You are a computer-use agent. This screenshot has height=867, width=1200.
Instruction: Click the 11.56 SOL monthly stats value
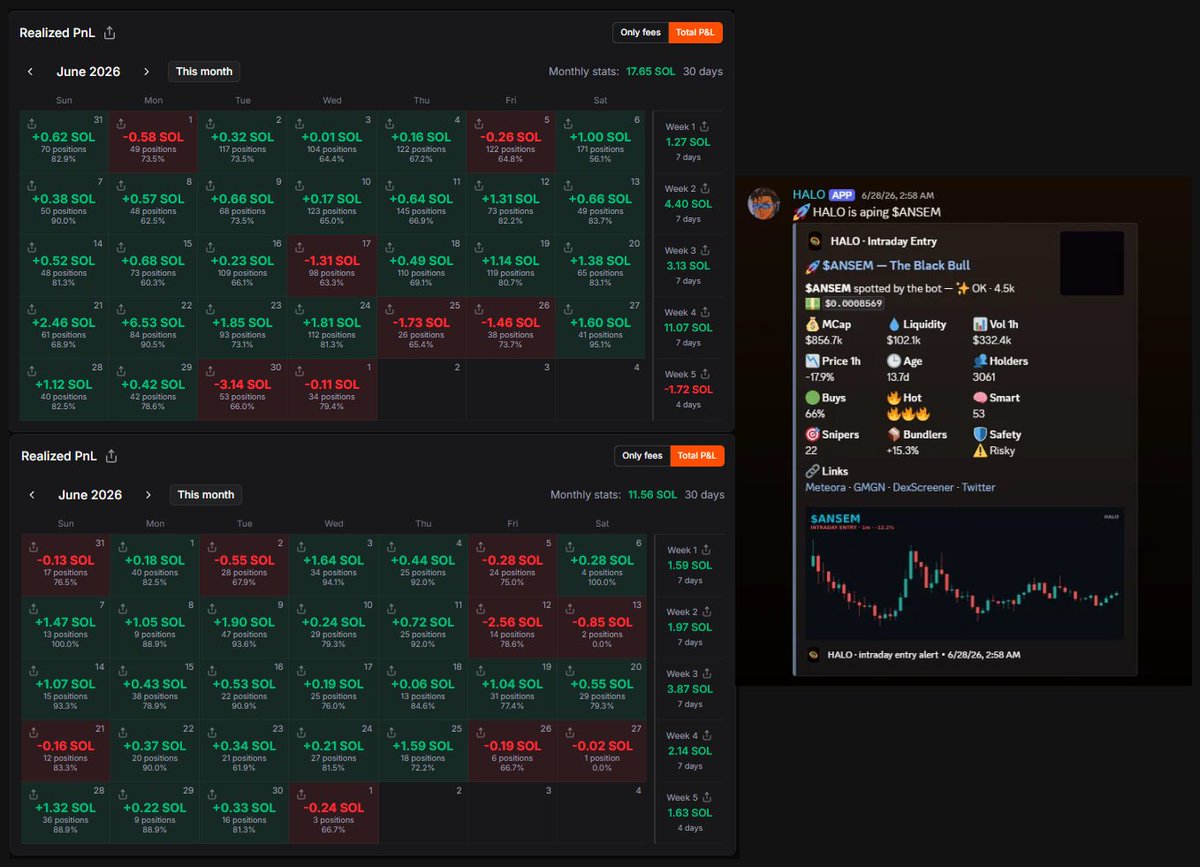(653, 495)
